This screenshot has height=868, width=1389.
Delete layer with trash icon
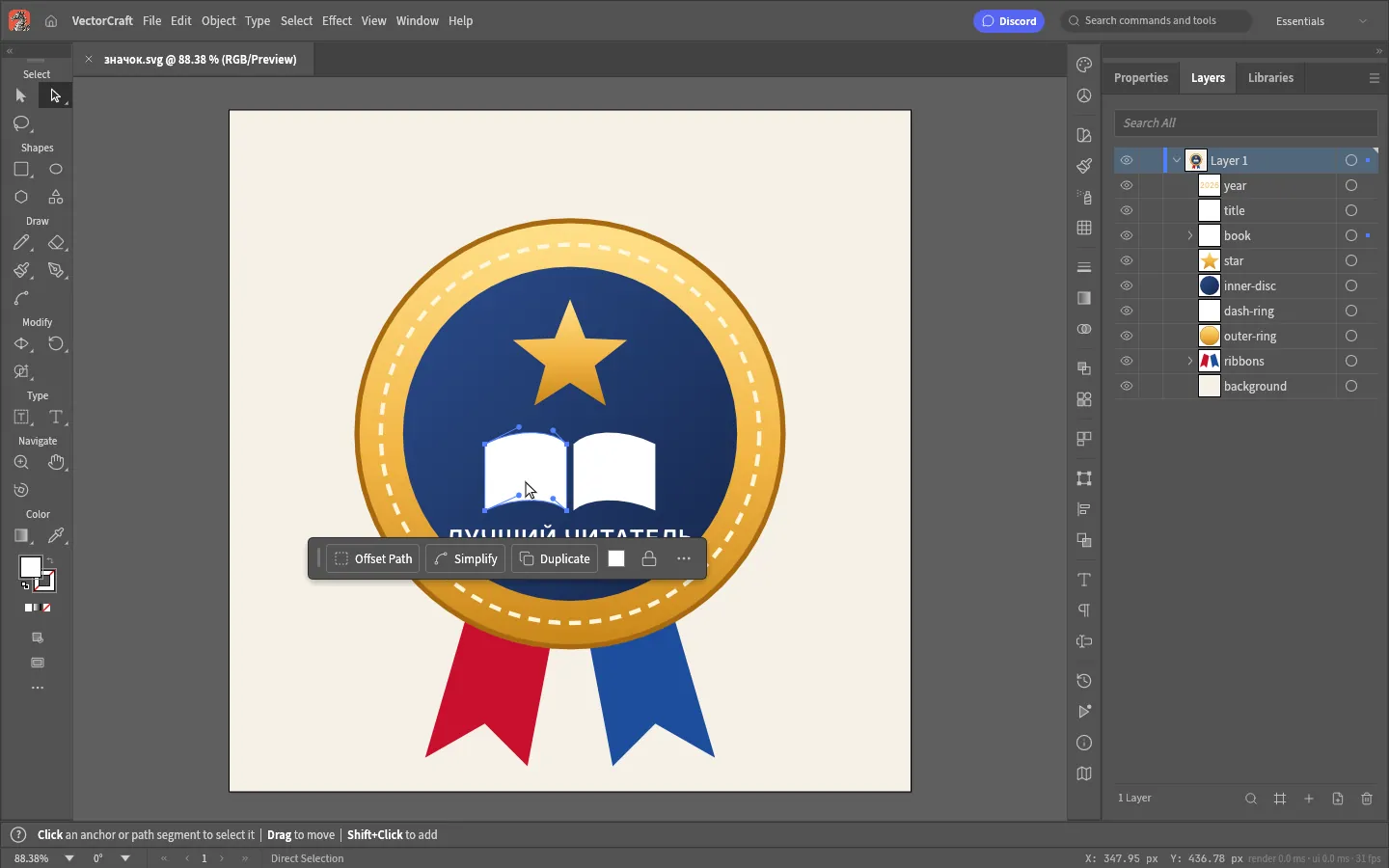point(1367,799)
